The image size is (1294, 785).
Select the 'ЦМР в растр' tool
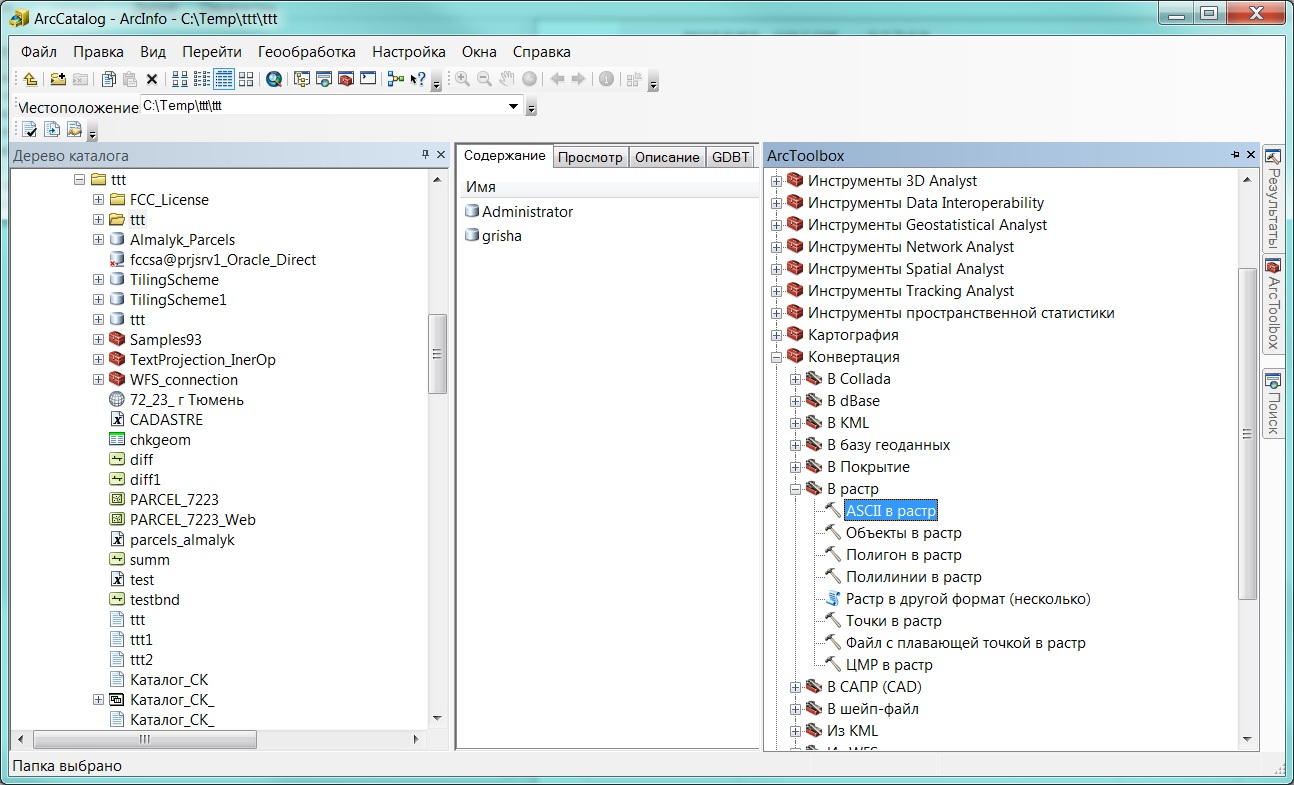pyautogui.click(x=889, y=665)
